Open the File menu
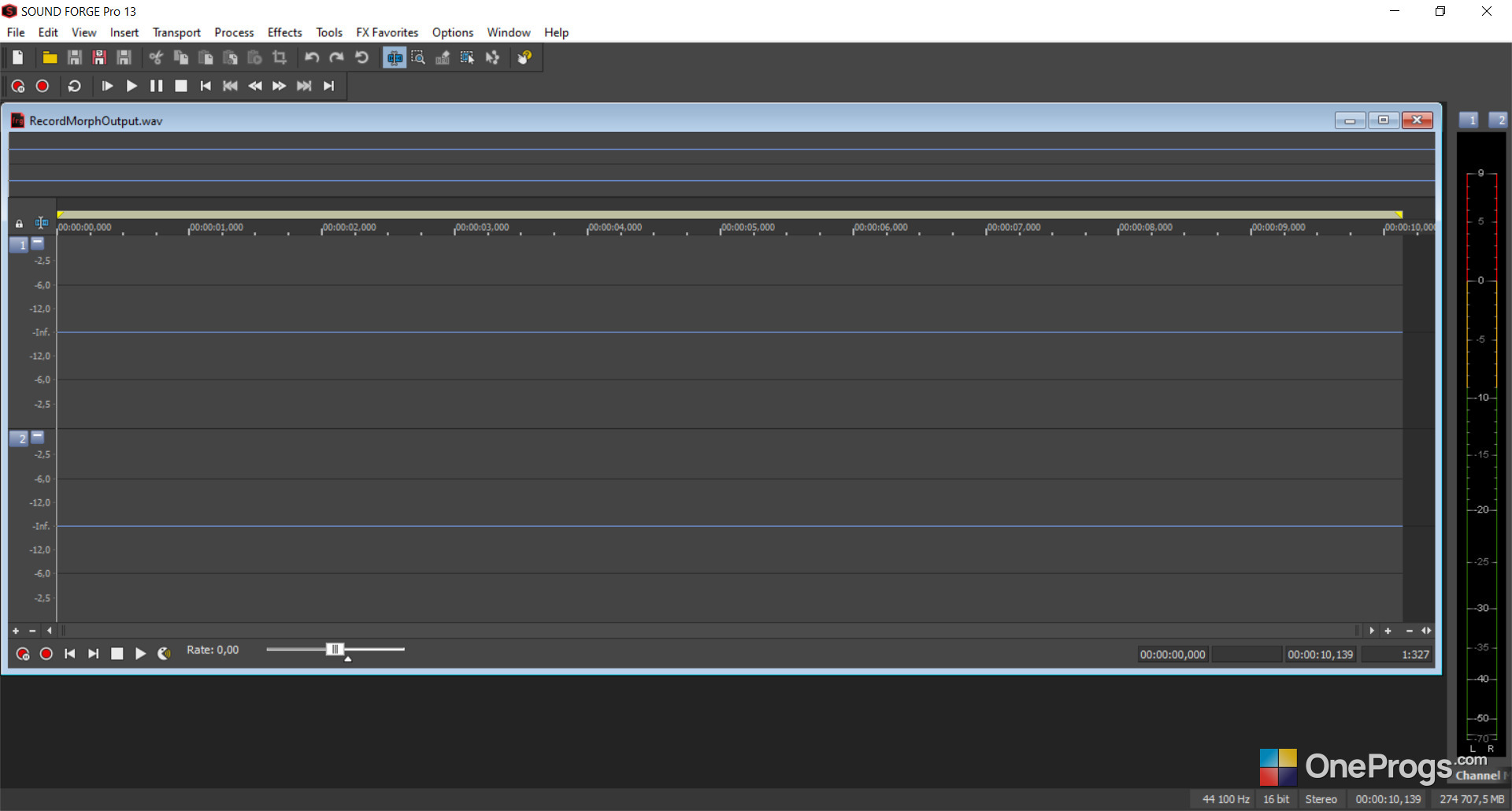 (16, 32)
